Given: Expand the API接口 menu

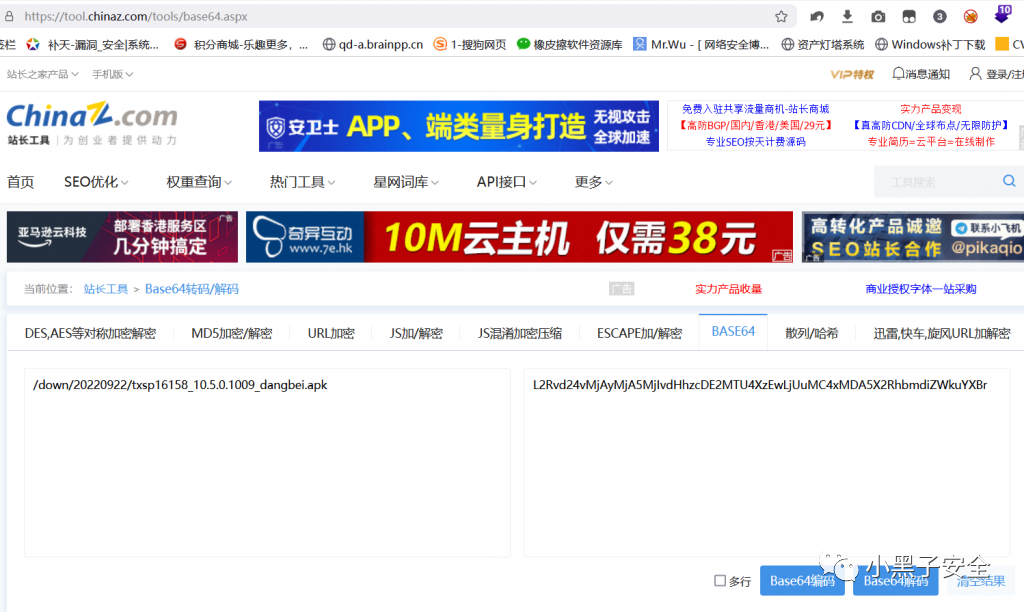Looking at the screenshot, I should point(508,182).
